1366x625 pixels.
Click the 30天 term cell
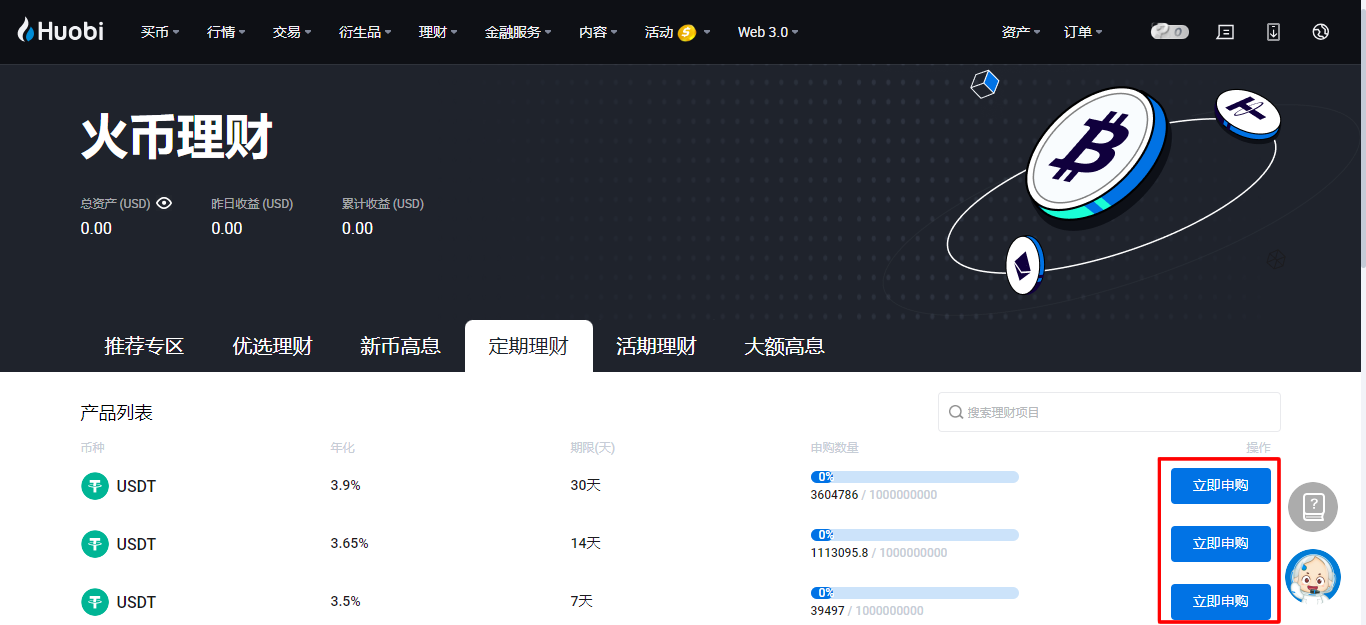coord(586,485)
